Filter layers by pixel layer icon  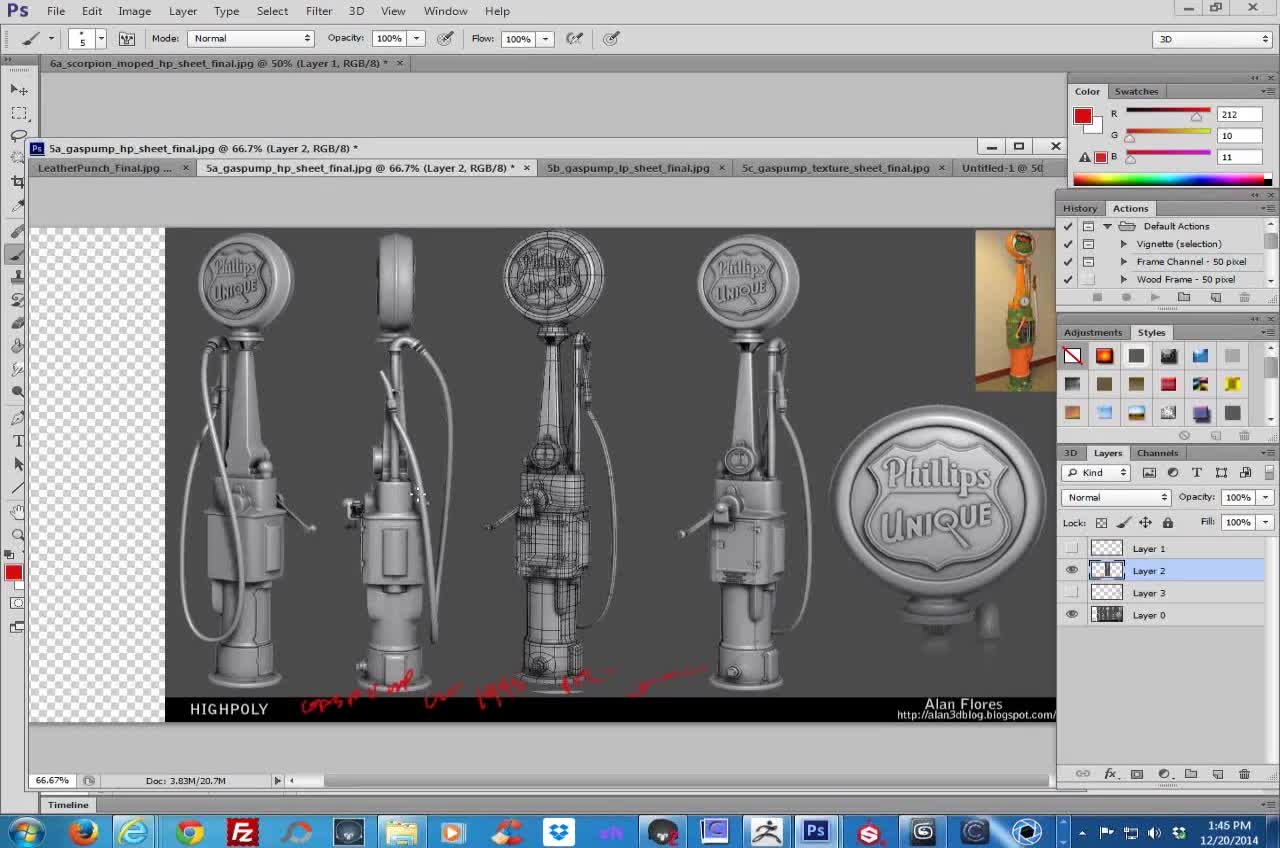tap(1149, 472)
